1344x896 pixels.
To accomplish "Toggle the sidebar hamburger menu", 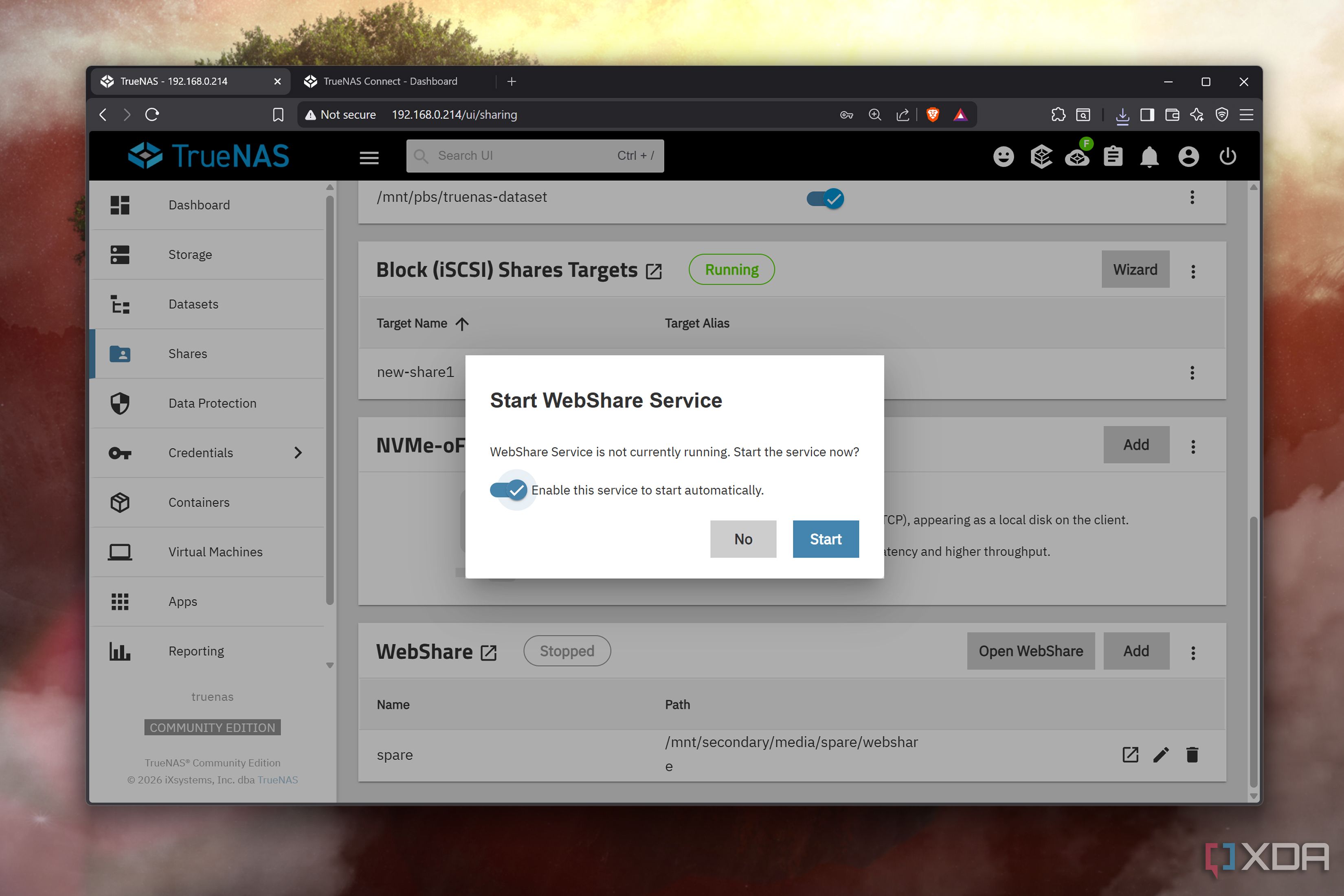I will 369,157.
